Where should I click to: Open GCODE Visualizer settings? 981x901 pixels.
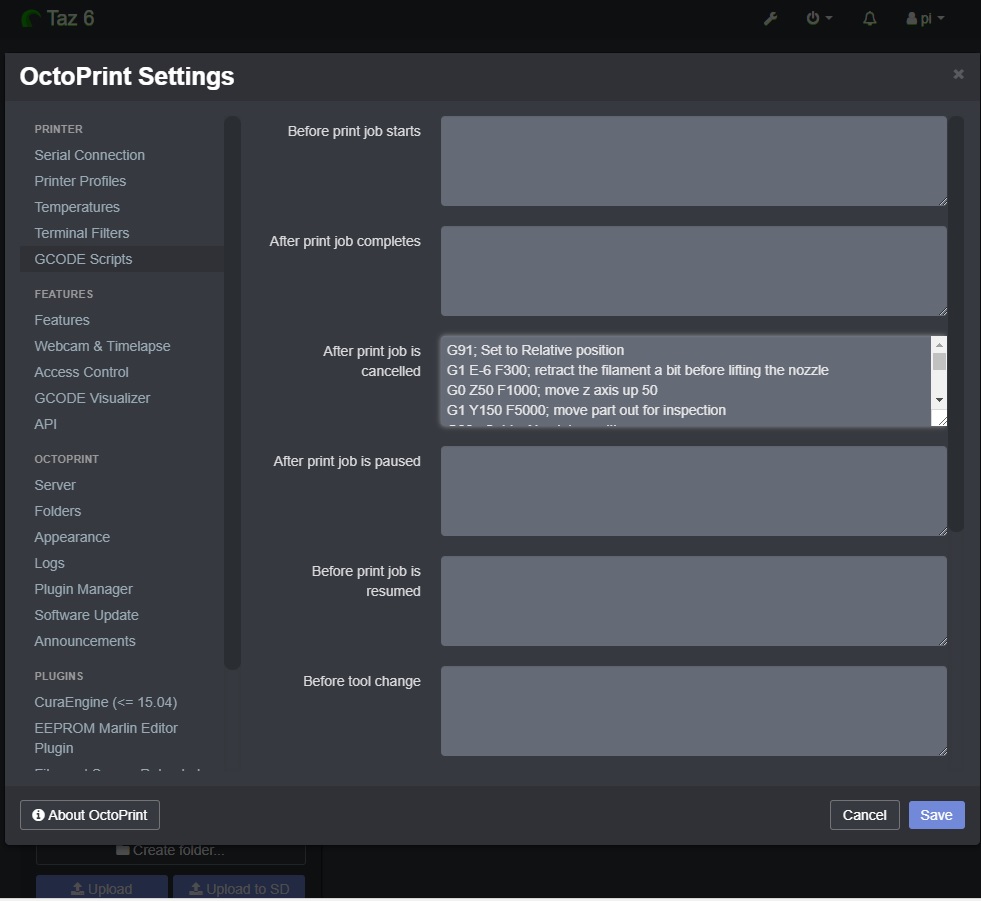point(92,398)
